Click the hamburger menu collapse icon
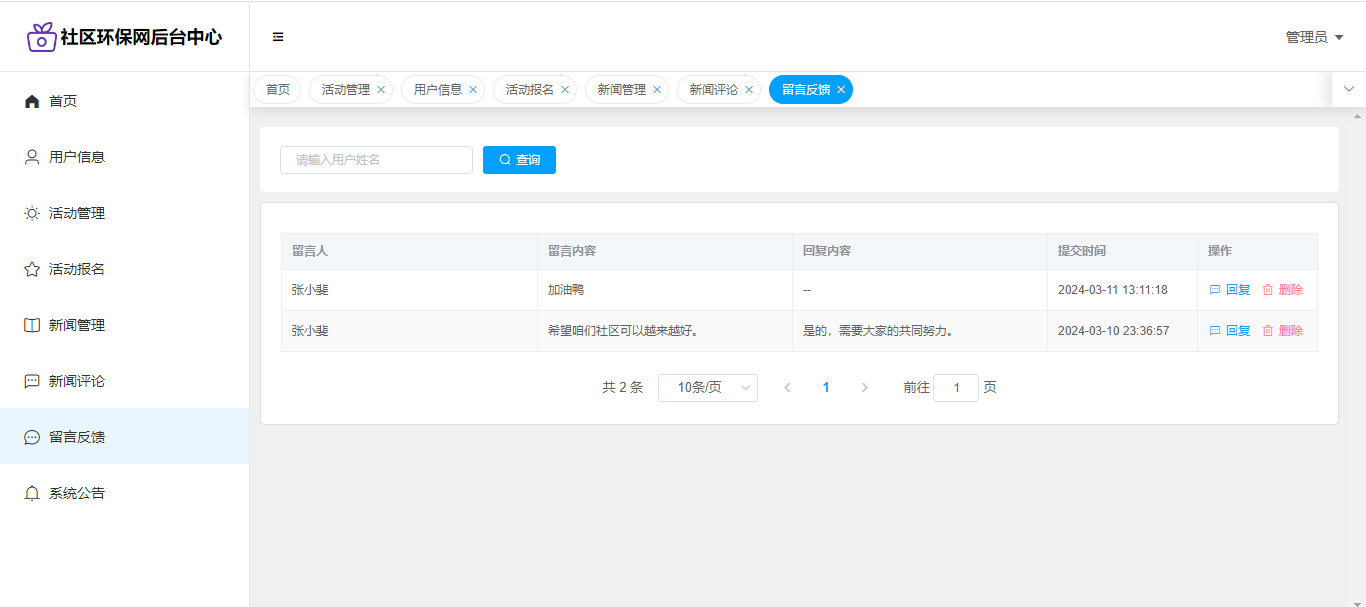 coord(278,37)
